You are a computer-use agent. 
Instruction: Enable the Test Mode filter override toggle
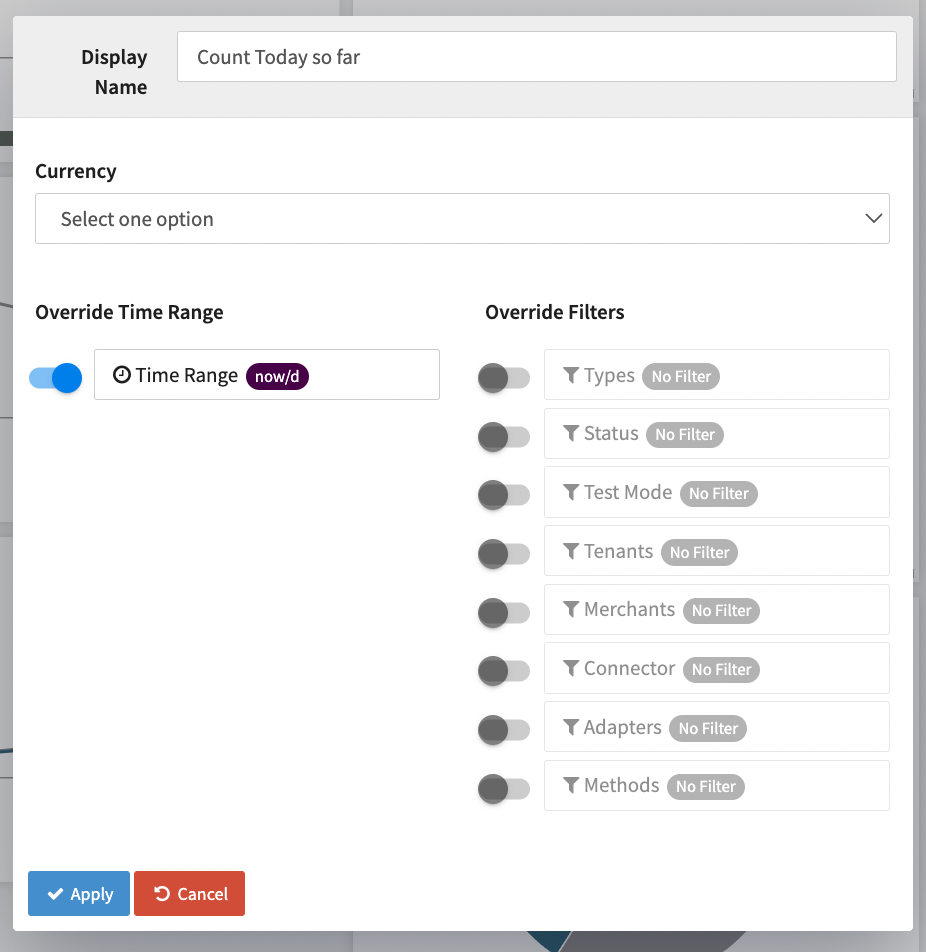pyautogui.click(x=504, y=495)
